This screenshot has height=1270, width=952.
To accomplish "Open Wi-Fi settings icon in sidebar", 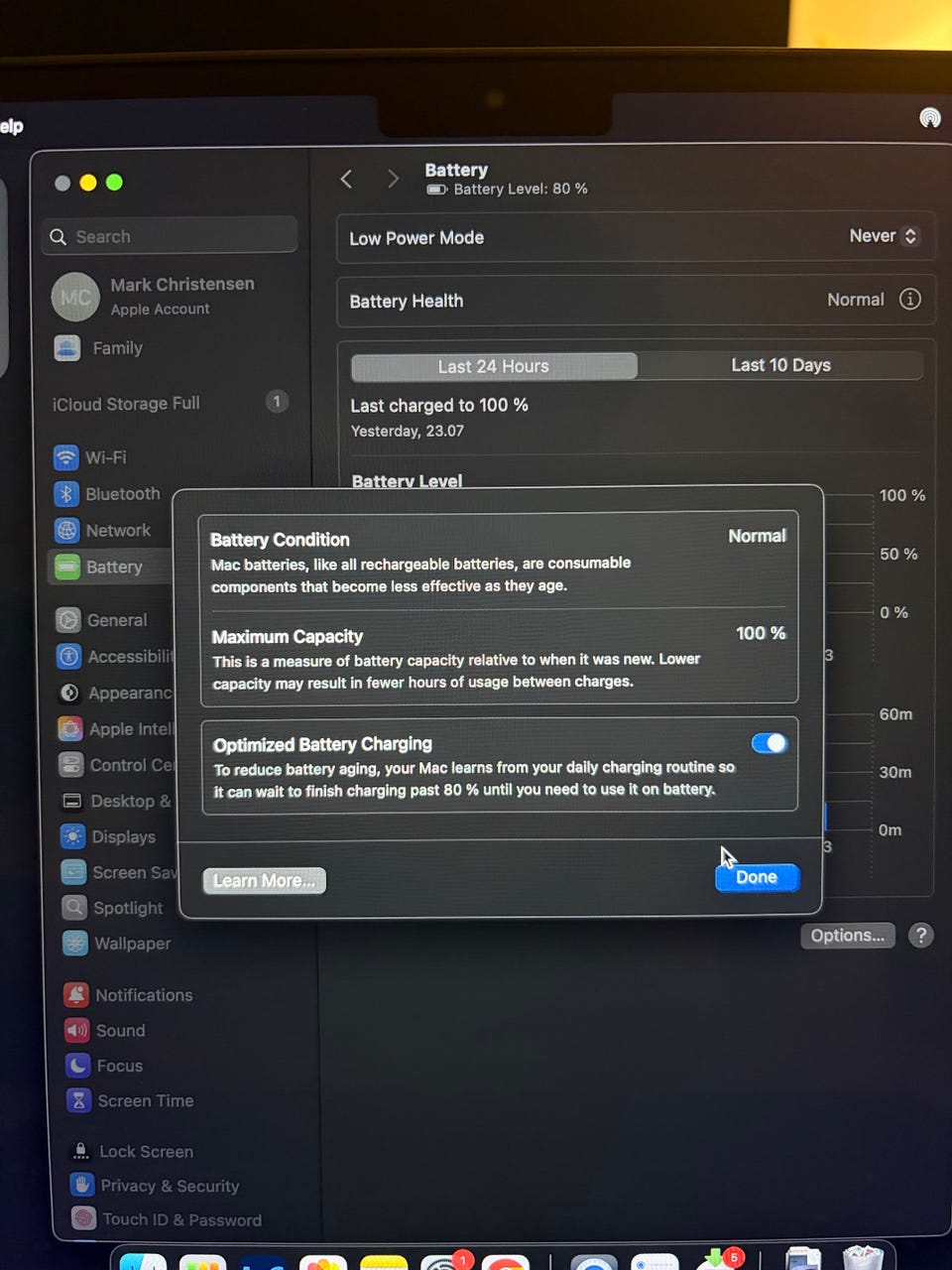I will (65, 457).
